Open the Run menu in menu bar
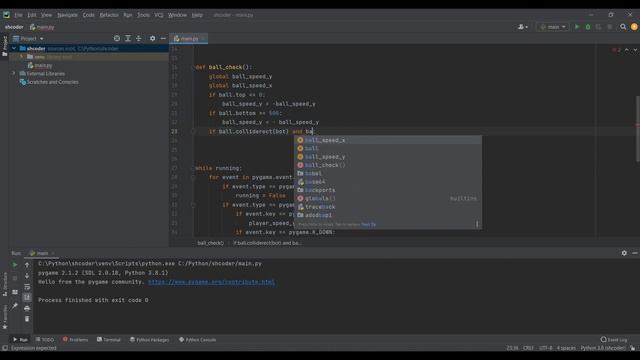Screen dimensions: 640x360 [128, 15]
